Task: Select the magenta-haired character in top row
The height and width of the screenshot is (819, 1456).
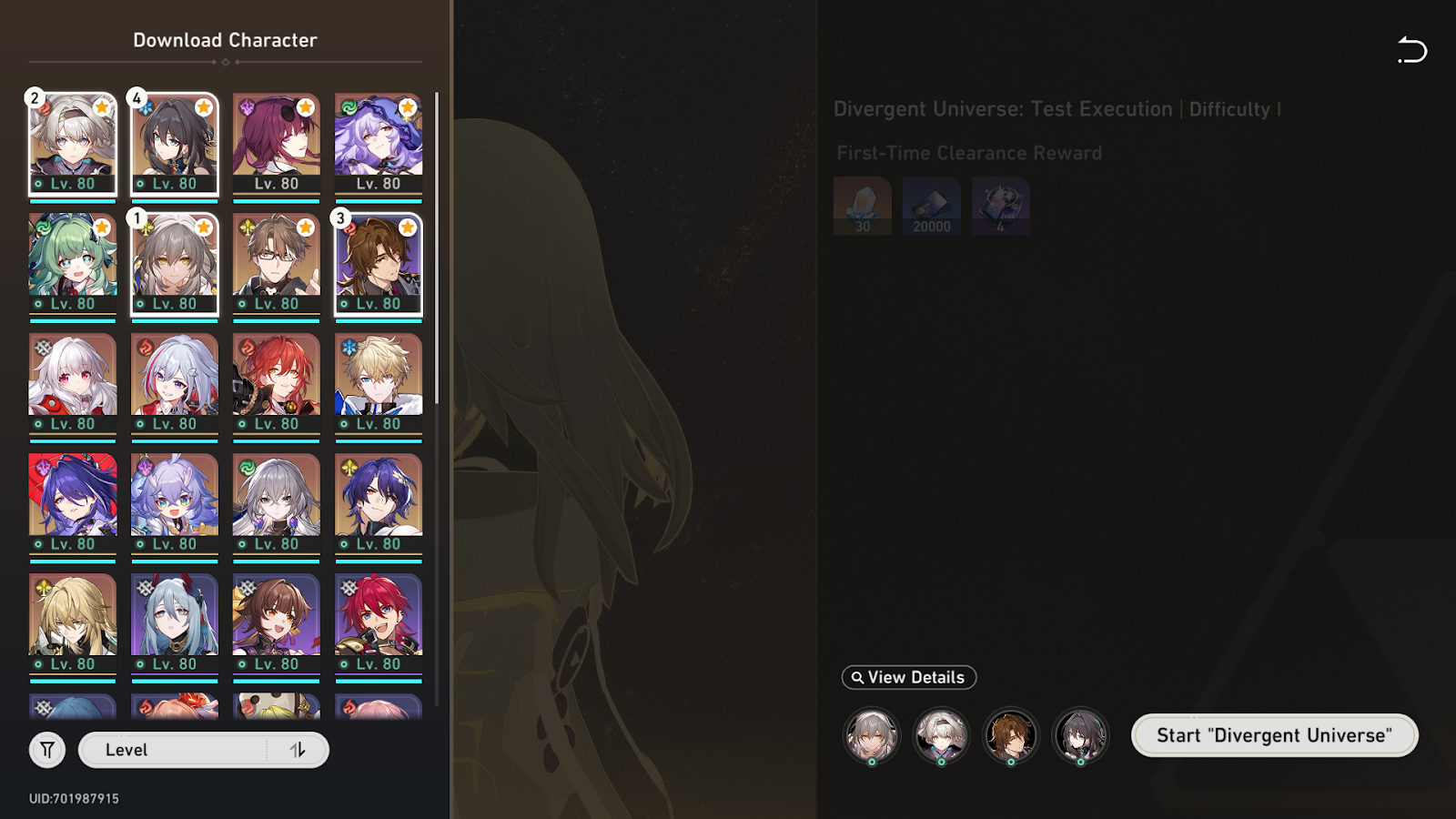Action: 277,146
